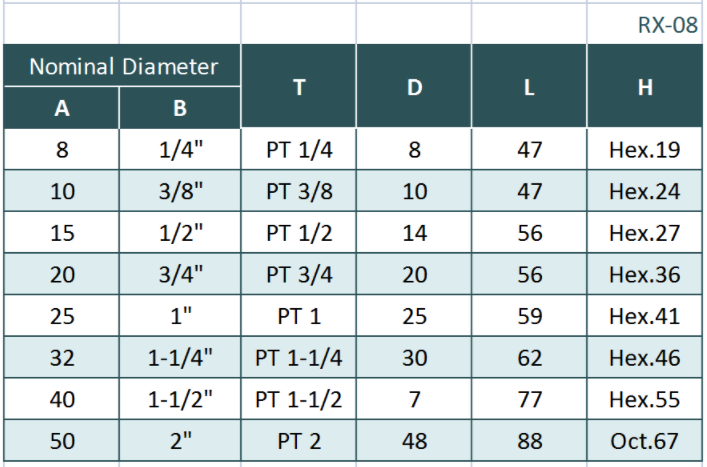The image size is (707, 467).
Task: Select the cell with value 59
Action: click(x=529, y=316)
